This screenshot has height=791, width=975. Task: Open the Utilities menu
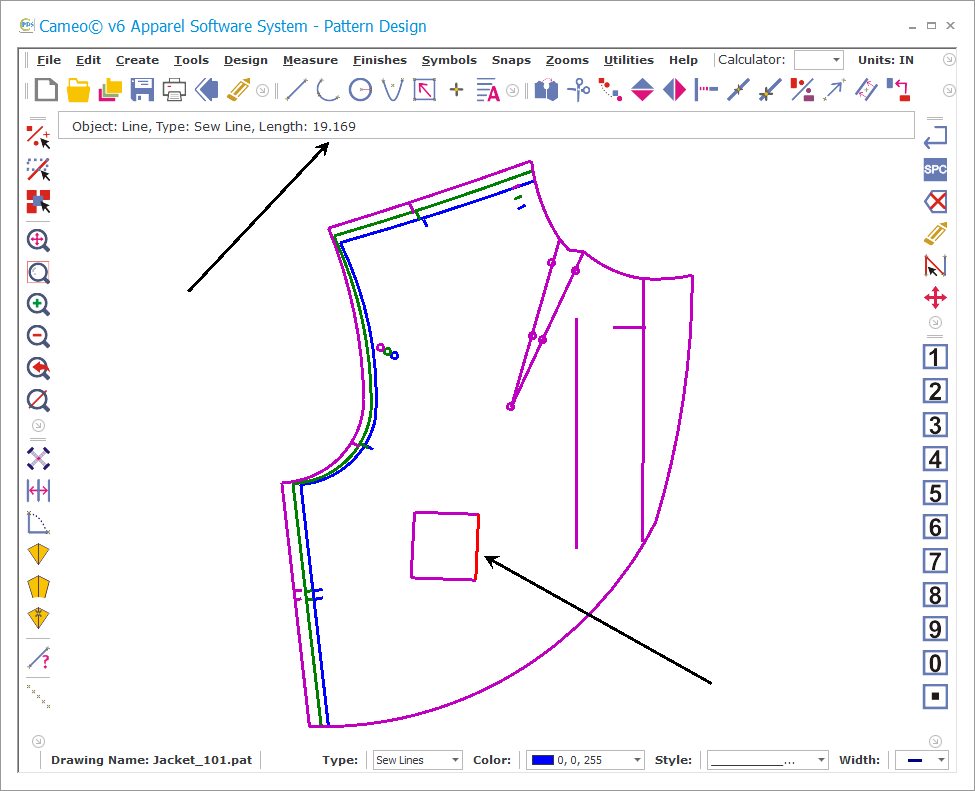point(629,60)
